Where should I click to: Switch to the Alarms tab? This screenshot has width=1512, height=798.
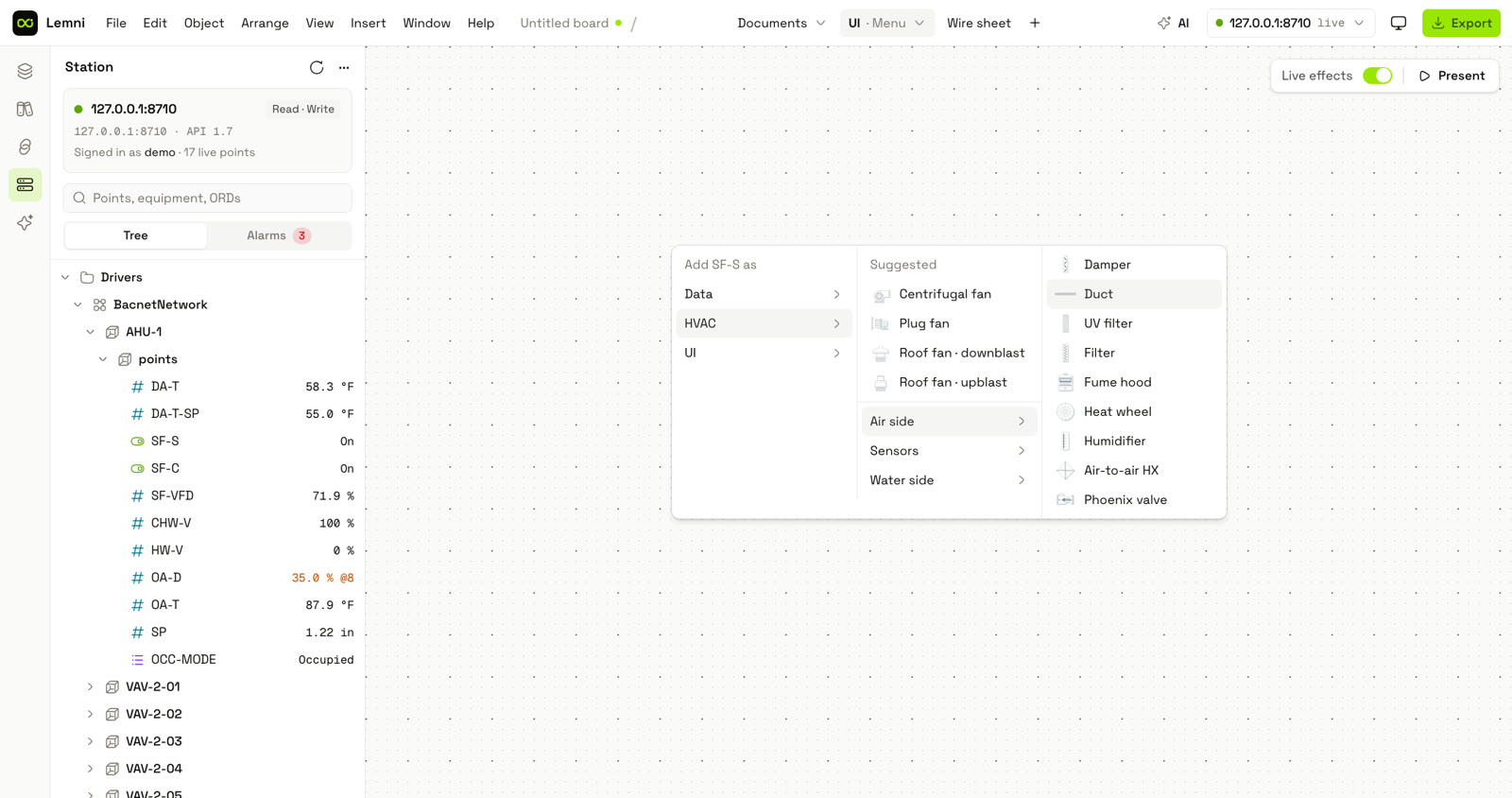pos(279,235)
